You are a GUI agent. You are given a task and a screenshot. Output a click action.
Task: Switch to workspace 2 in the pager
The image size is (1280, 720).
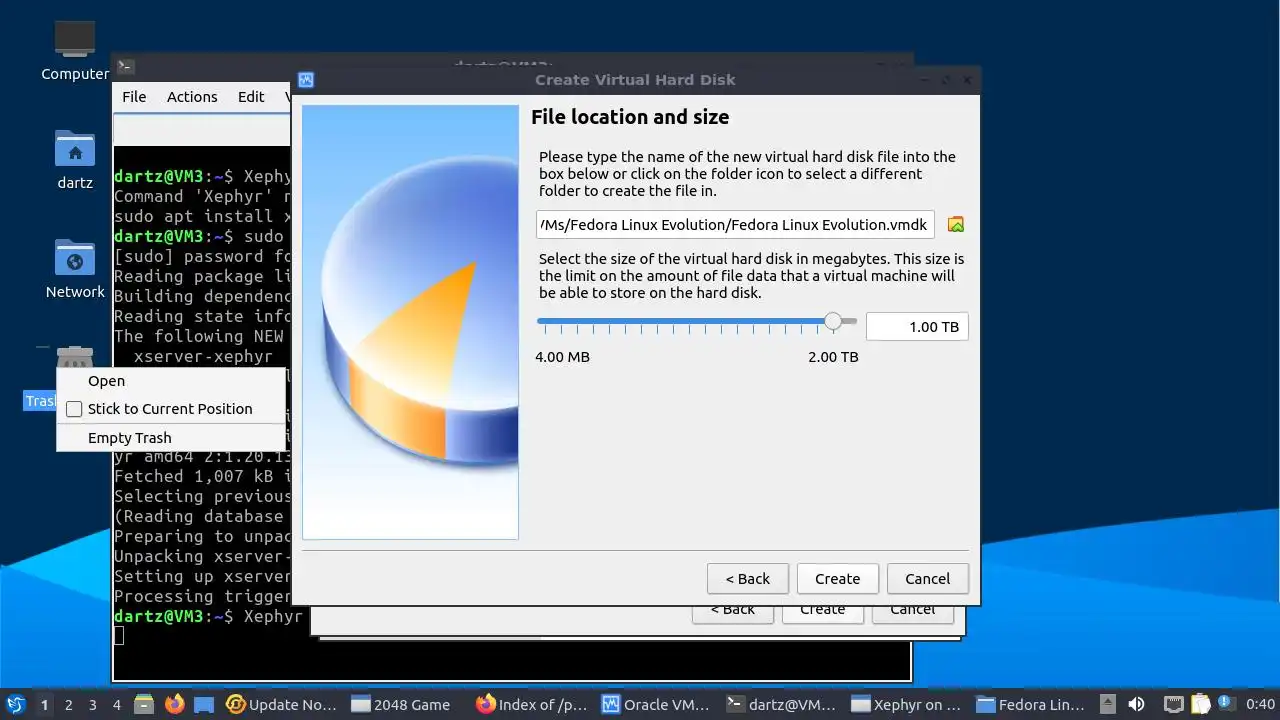(68, 705)
